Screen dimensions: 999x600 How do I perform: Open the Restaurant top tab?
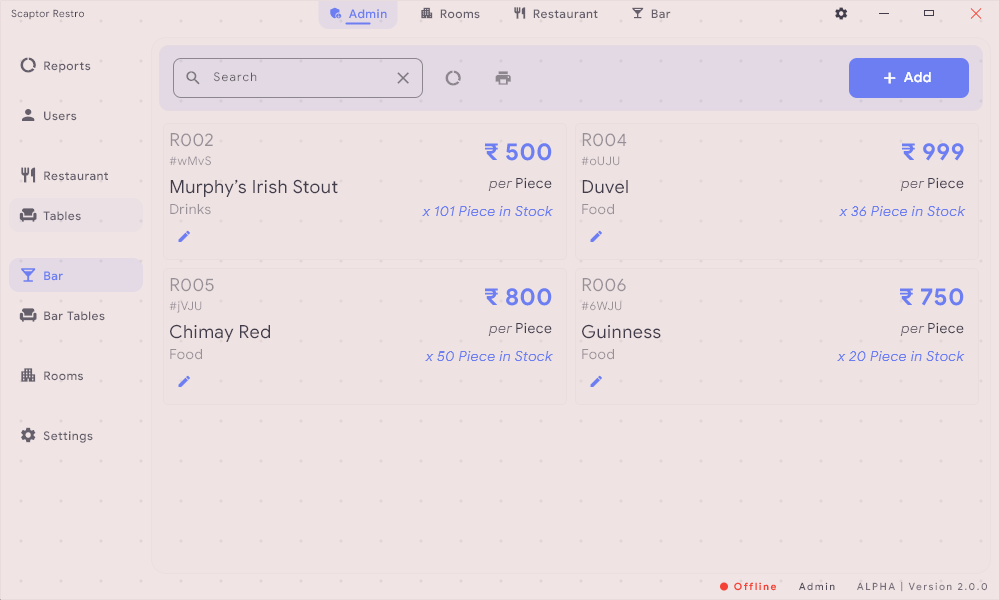555,14
